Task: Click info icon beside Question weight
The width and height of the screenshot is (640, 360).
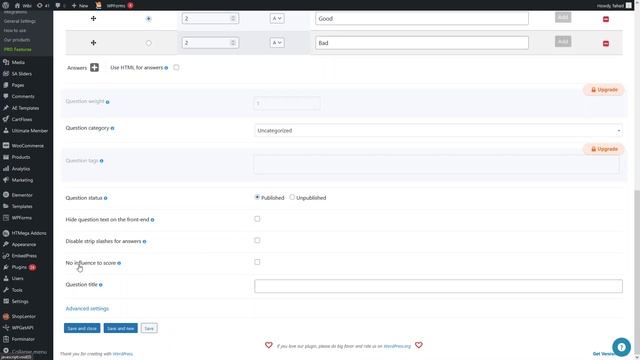Action: [x=108, y=102]
